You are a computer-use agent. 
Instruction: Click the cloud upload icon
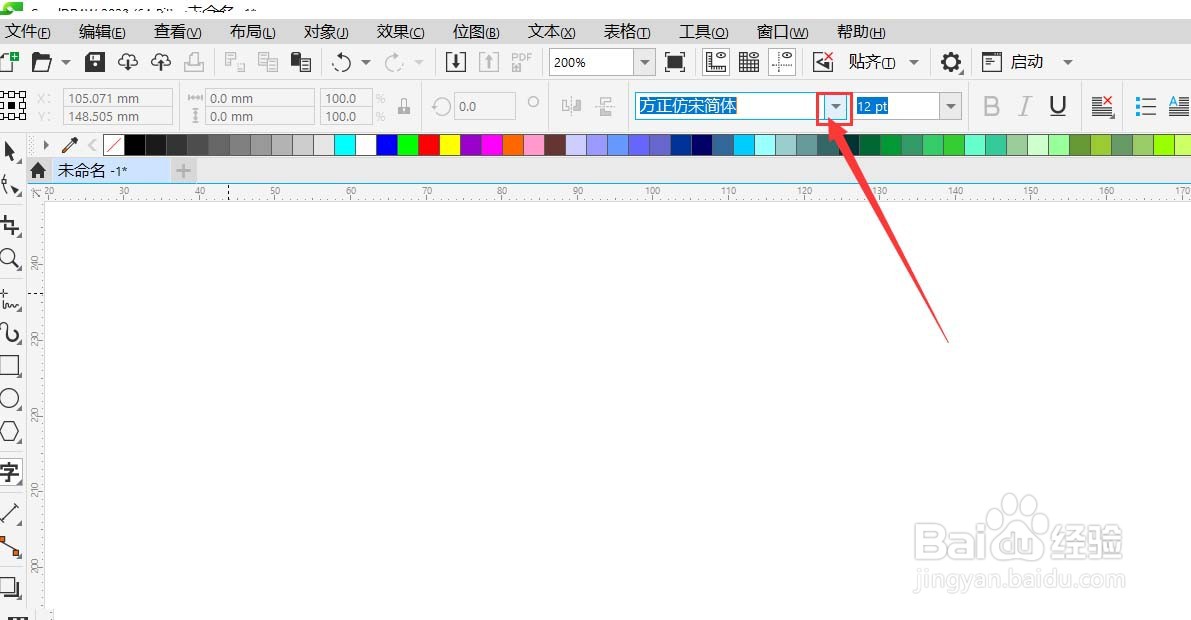coord(161,62)
